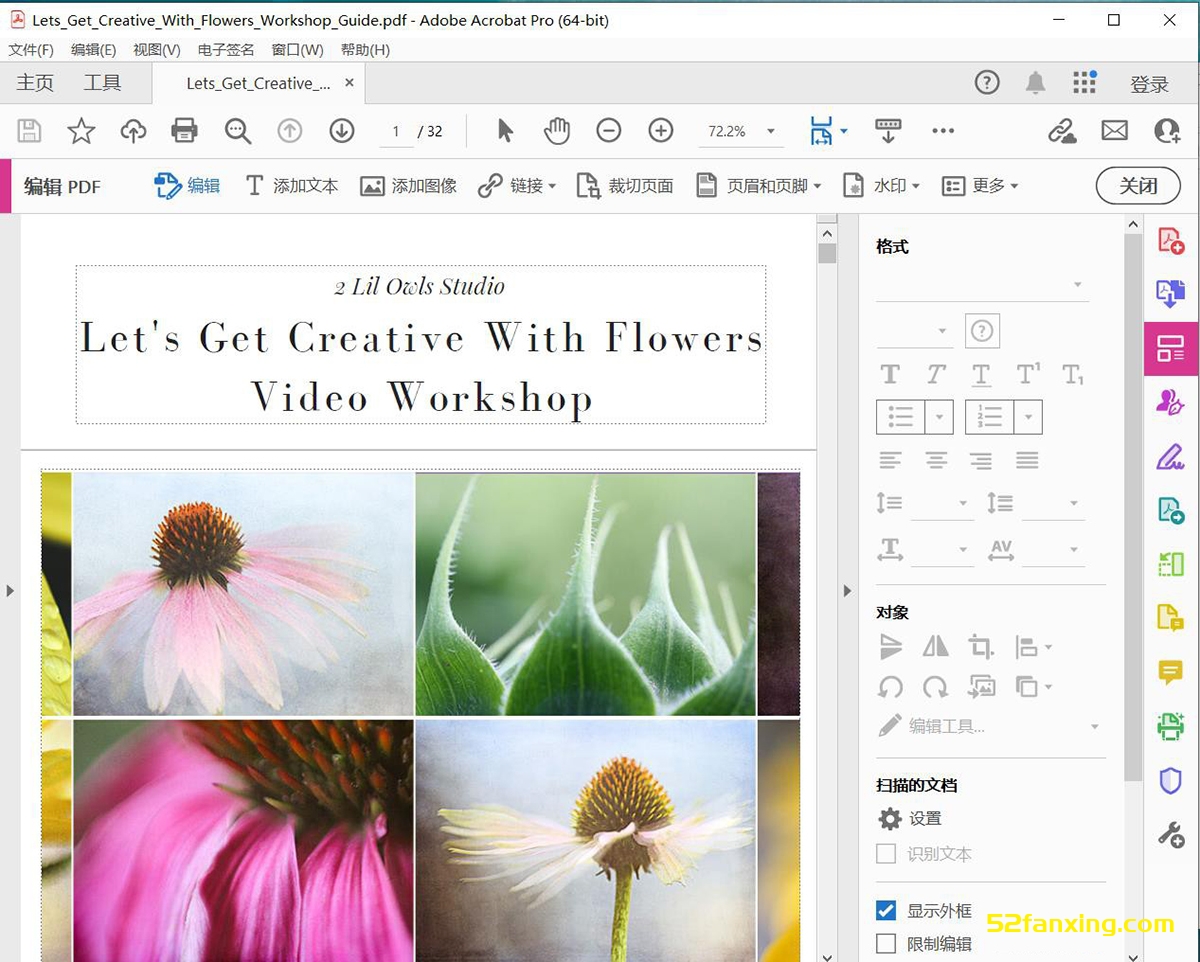Open the 电子签名 menu
Screen dimensions: 1200x962
[x=226, y=49]
